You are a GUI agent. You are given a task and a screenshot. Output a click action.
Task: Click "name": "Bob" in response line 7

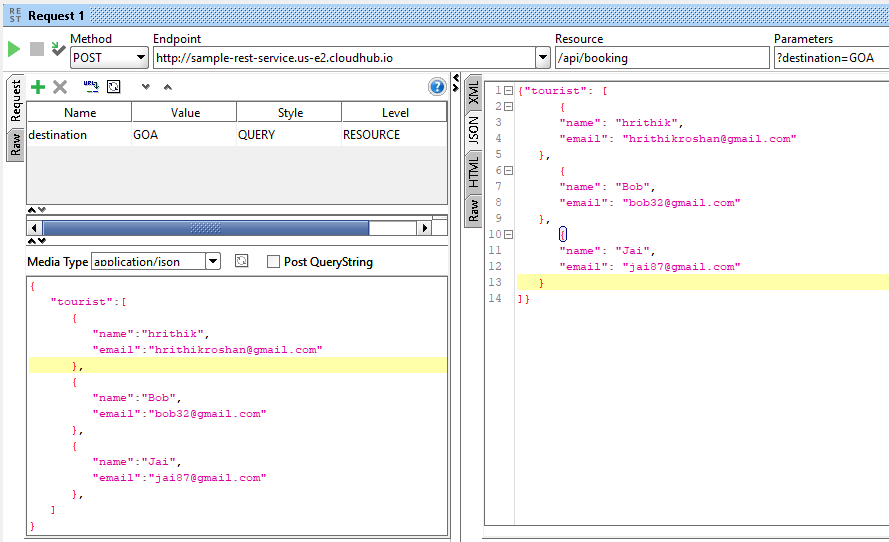click(x=607, y=187)
